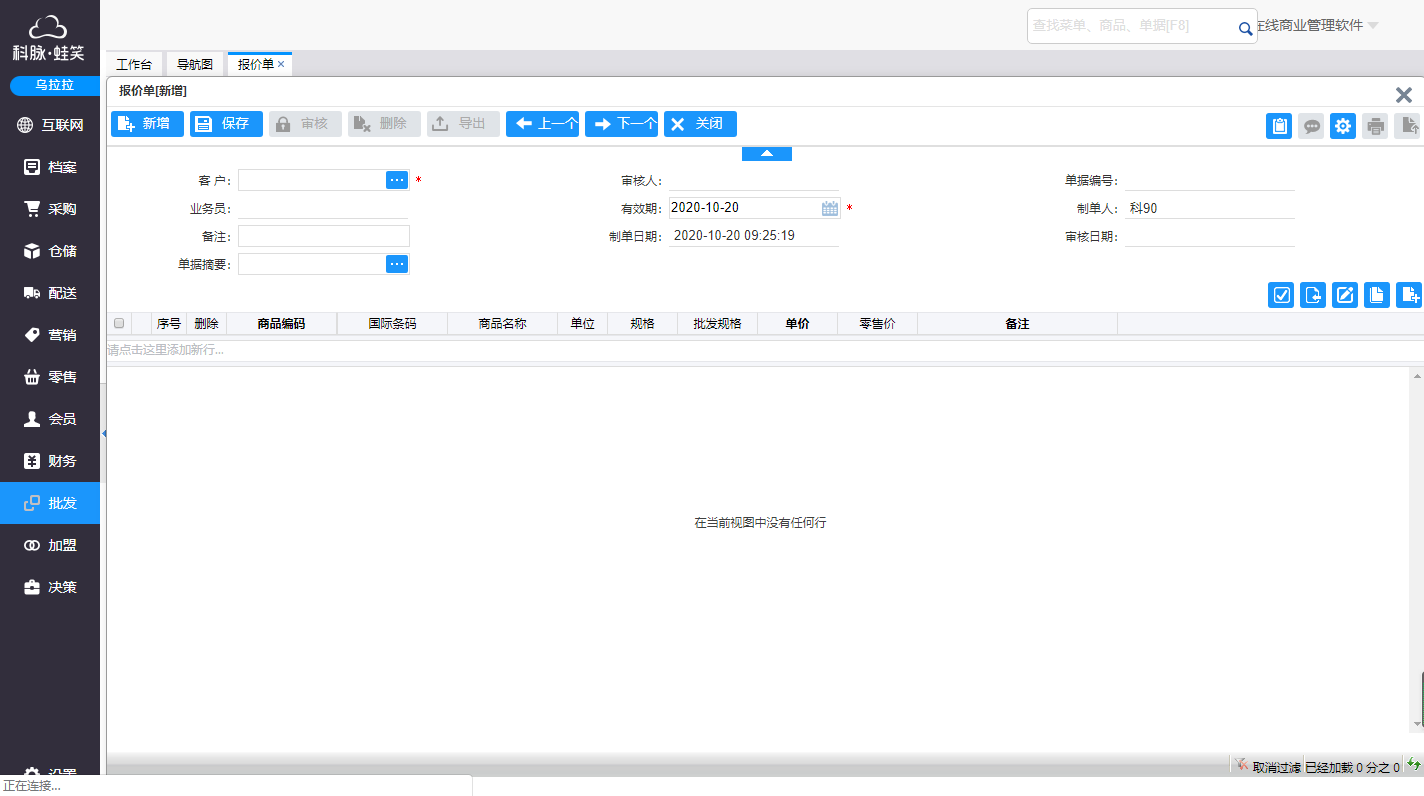Open the 零售 sidebar module
The width and height of the screenshot is (1424, 796).
pos(50,377)
